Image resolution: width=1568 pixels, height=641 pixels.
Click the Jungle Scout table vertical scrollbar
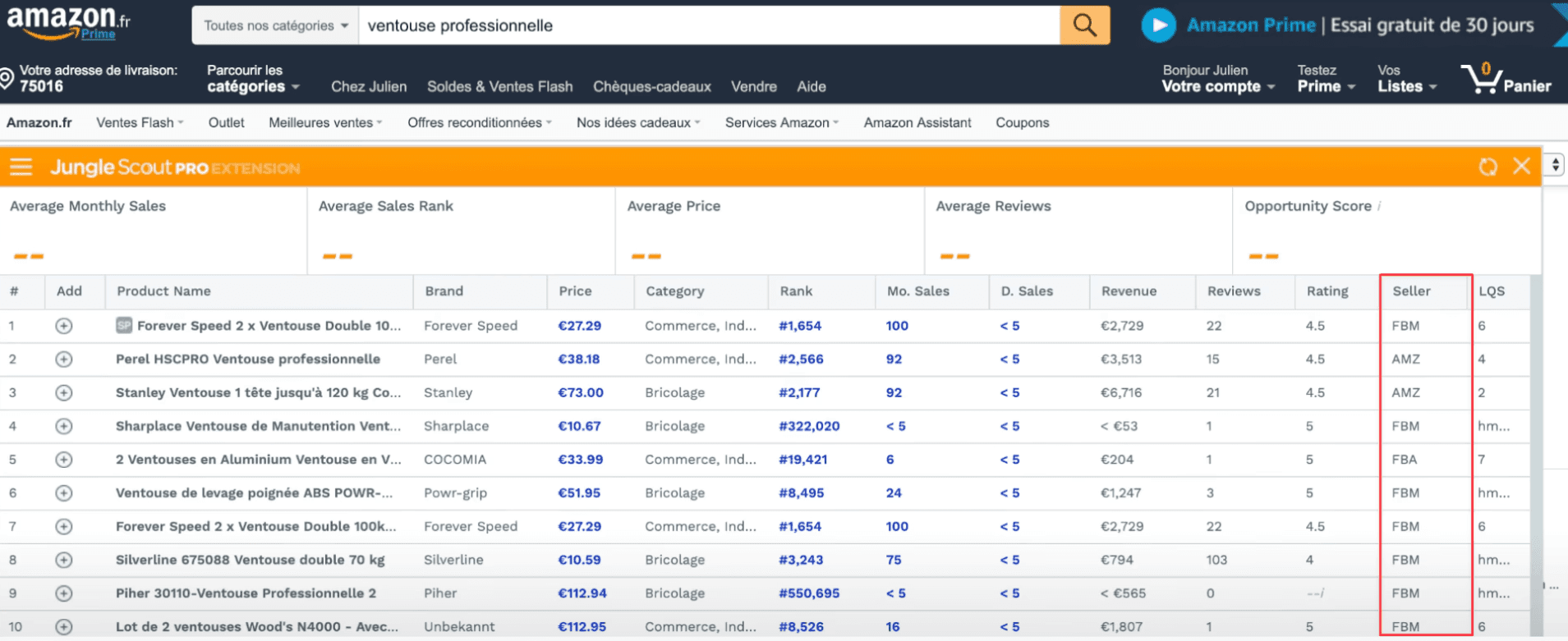(x=1535, y=456)
